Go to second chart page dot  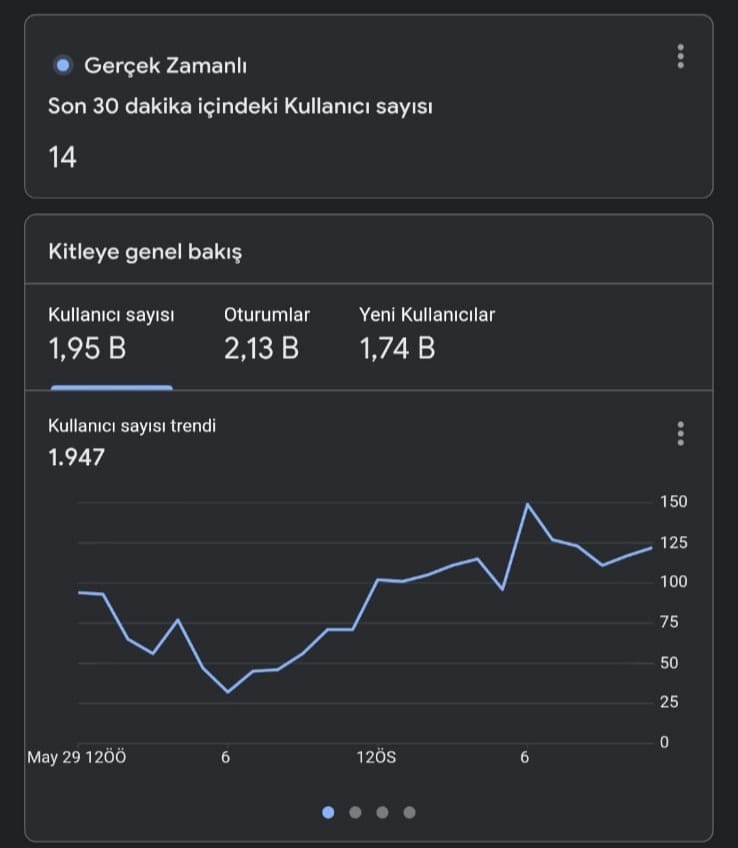pyautogui.click(x=355, y=812)
